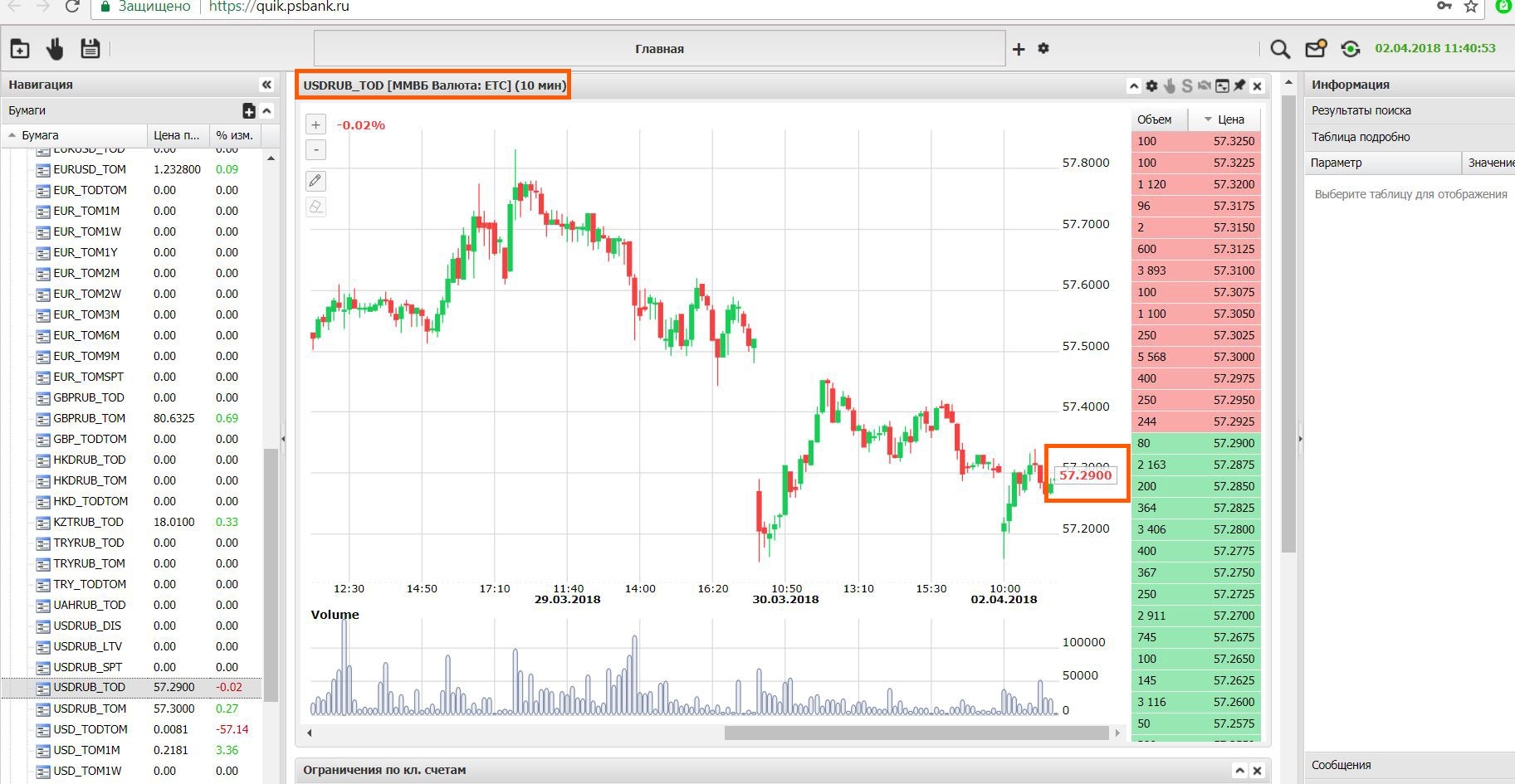The height and width of the screenshot is (784, 1515).
Task: Click the magnifier search icon
Action: coord(1280,50)
